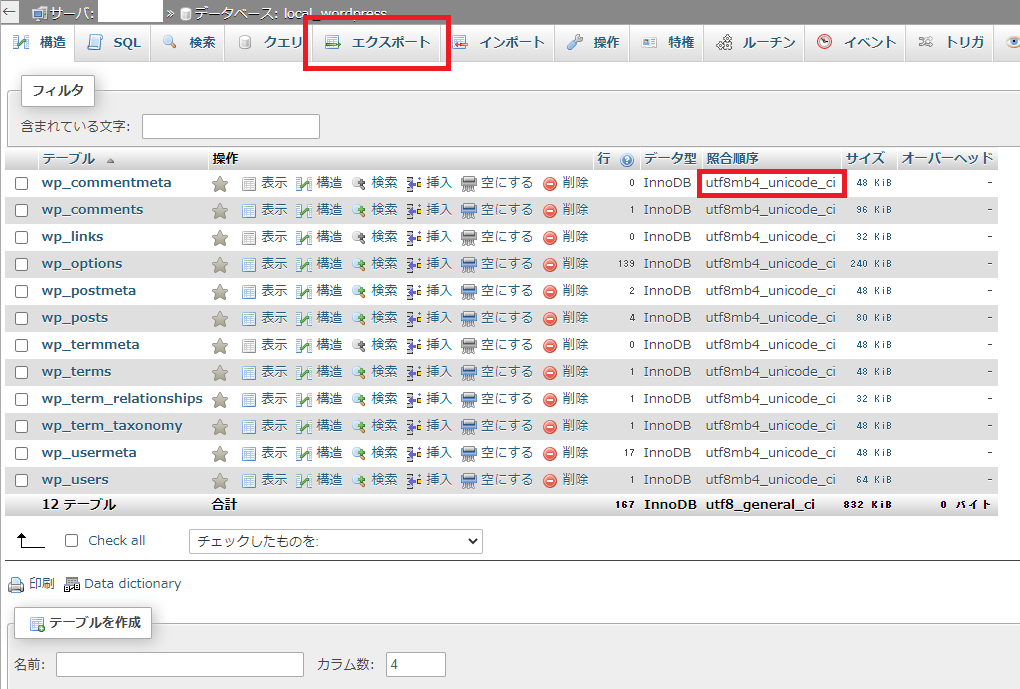The height and width of the screenshot is (689, 1020).
Task: Select the wp_usermeta table checkbox
Action: click(21, 453)
